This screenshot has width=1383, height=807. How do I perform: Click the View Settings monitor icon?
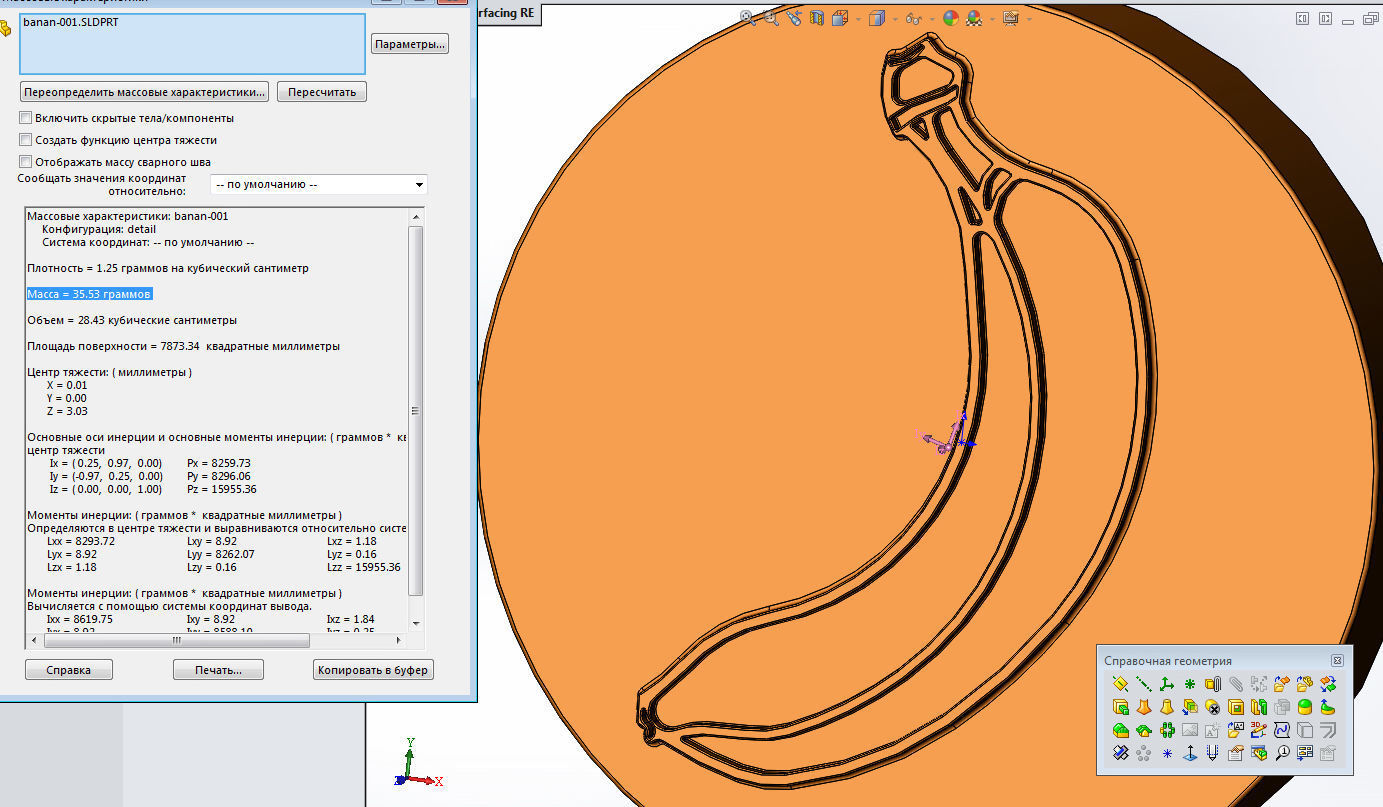tap(1010, 18)
